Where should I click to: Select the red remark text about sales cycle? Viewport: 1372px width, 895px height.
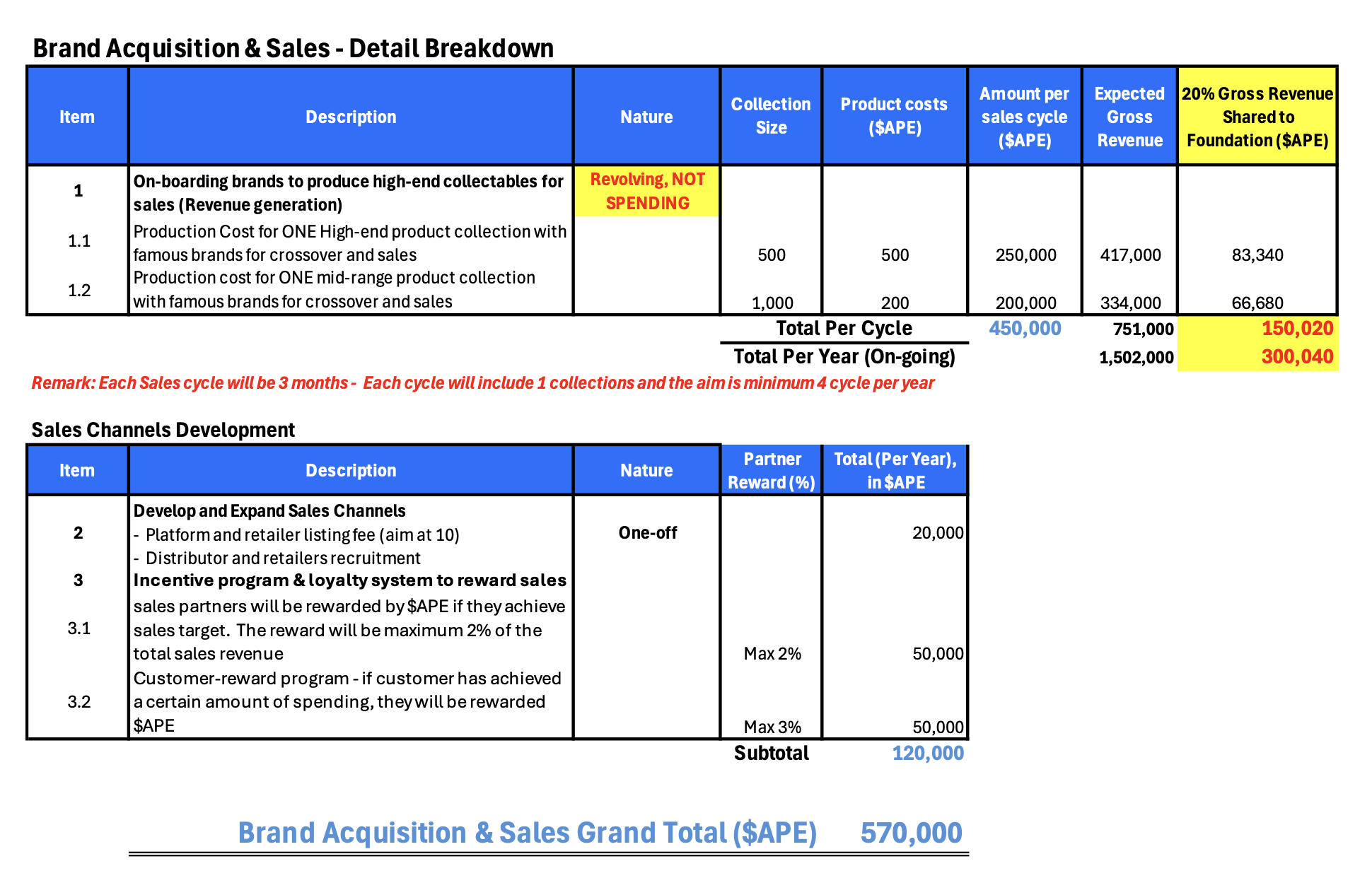click(x=482, y=383)
